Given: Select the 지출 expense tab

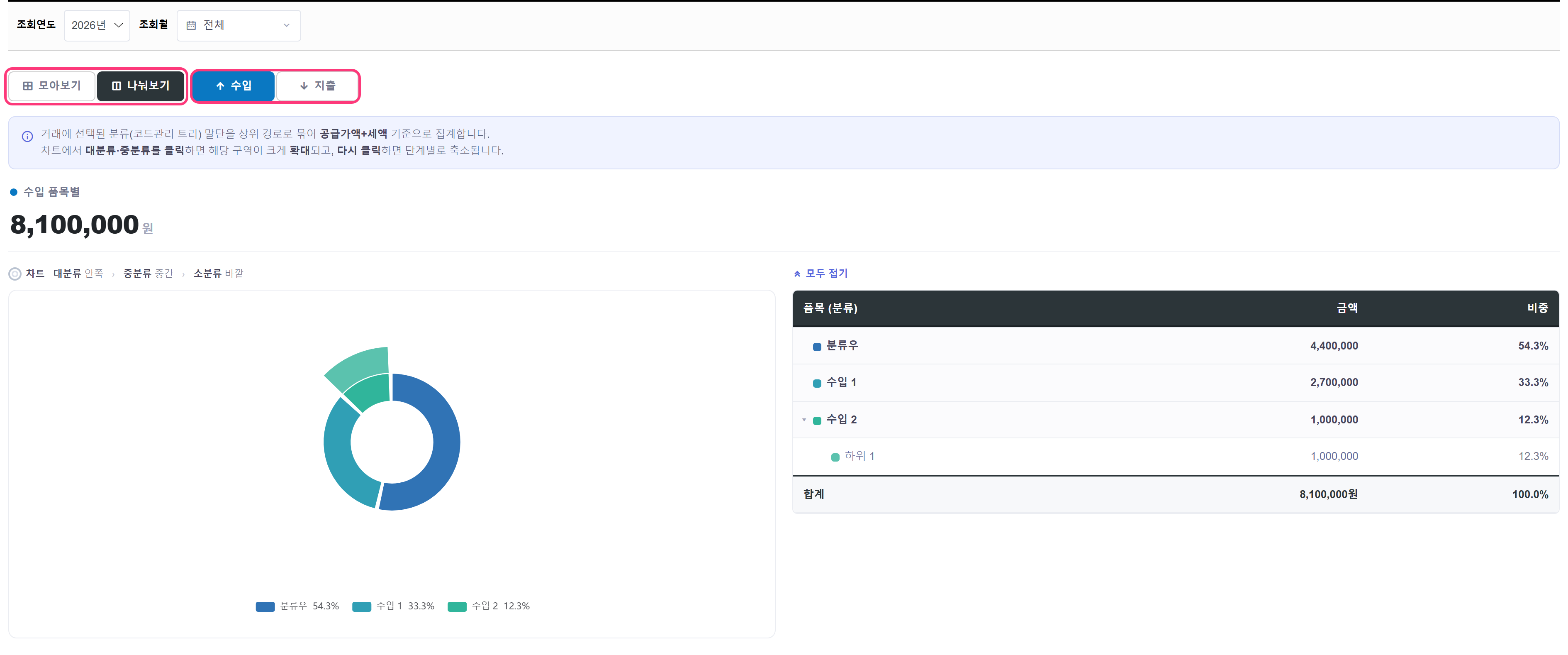Looking at the screenshot, I should [x=317, y=86].
